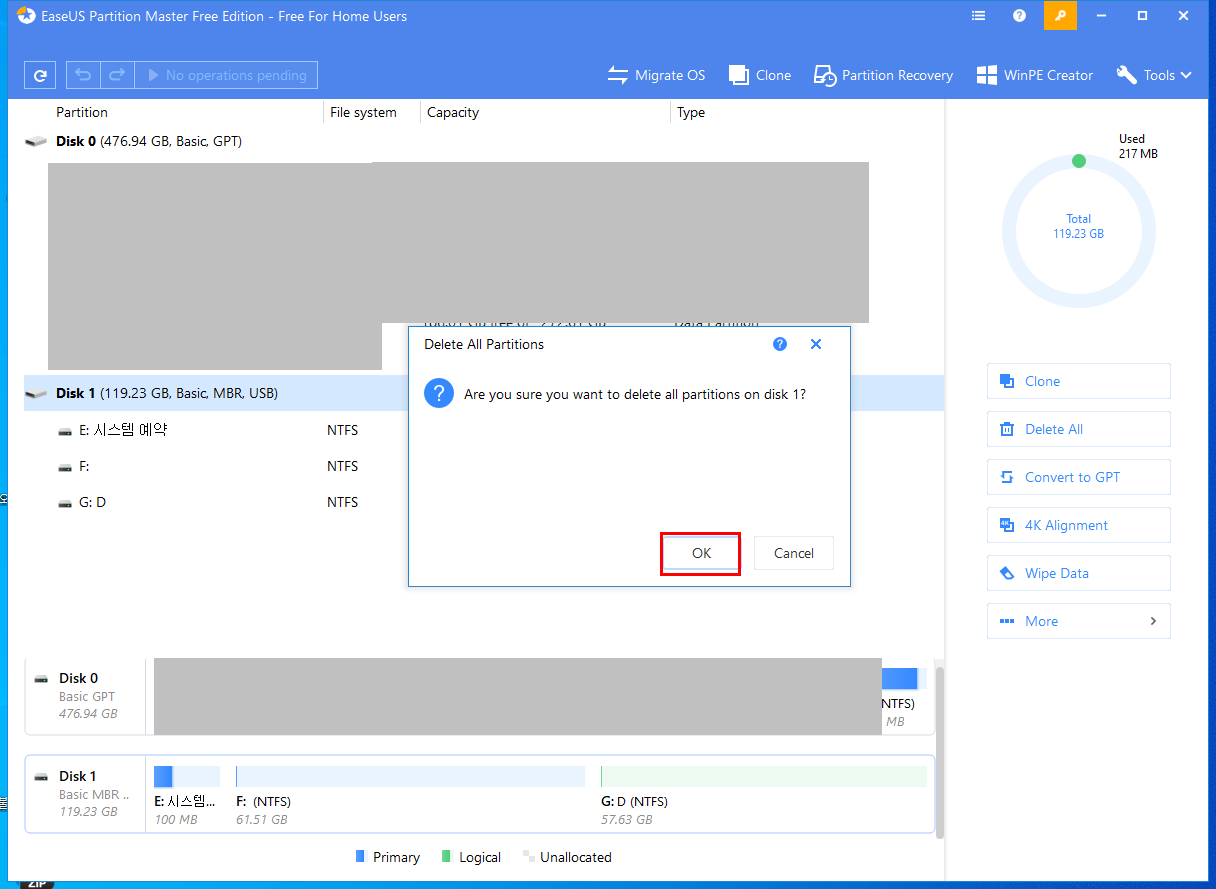Click the undo arrow icon

point(83,75)
